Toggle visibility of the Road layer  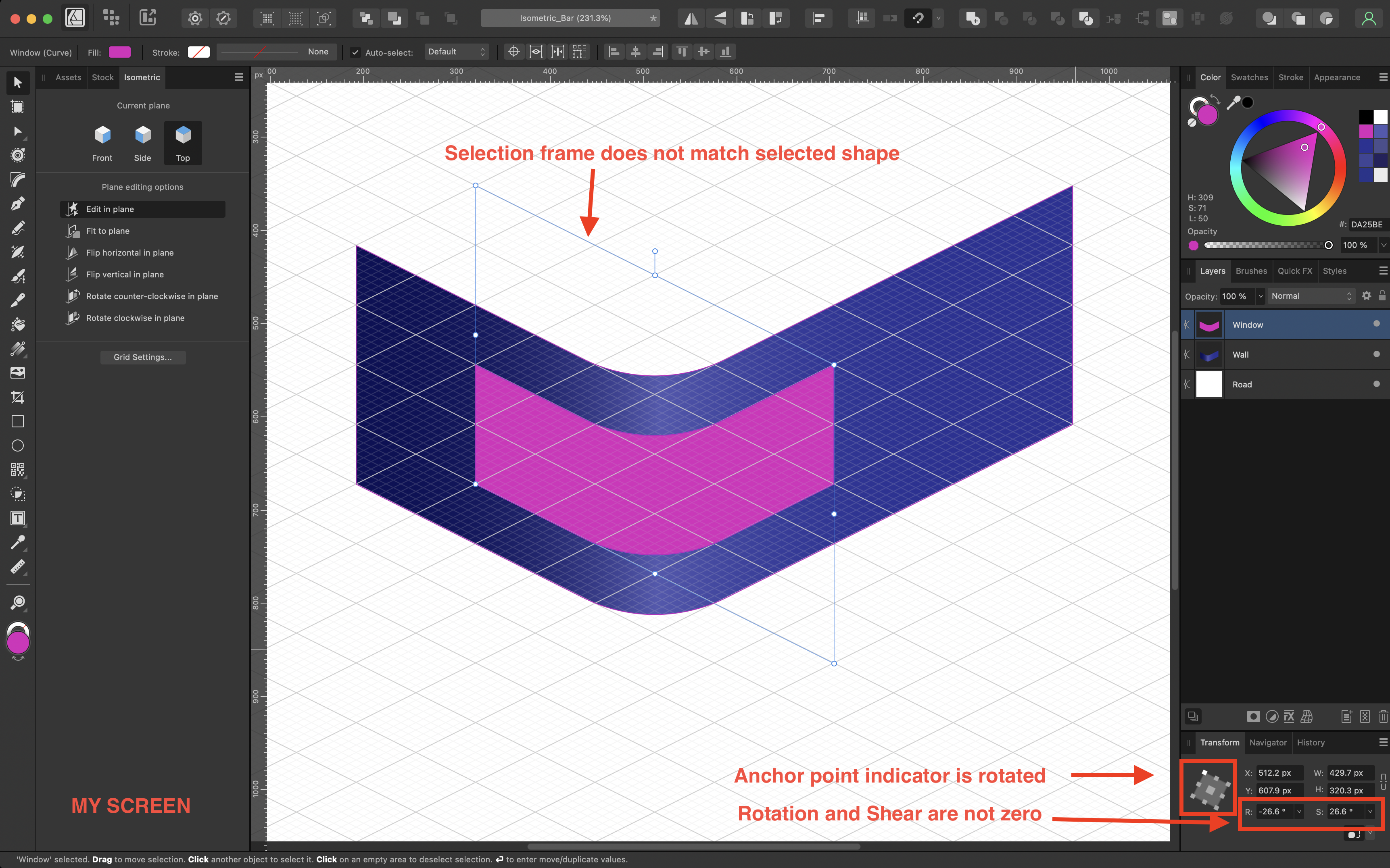1376,384
